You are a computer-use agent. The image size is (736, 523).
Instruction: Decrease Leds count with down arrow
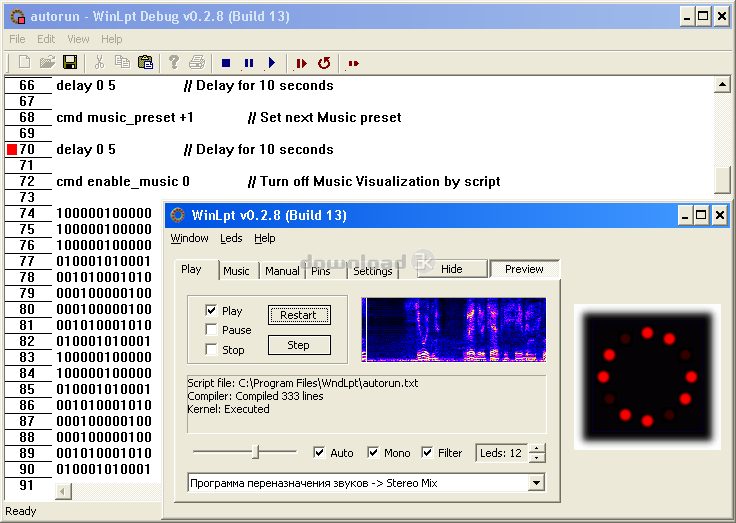[x=537, y=458]
